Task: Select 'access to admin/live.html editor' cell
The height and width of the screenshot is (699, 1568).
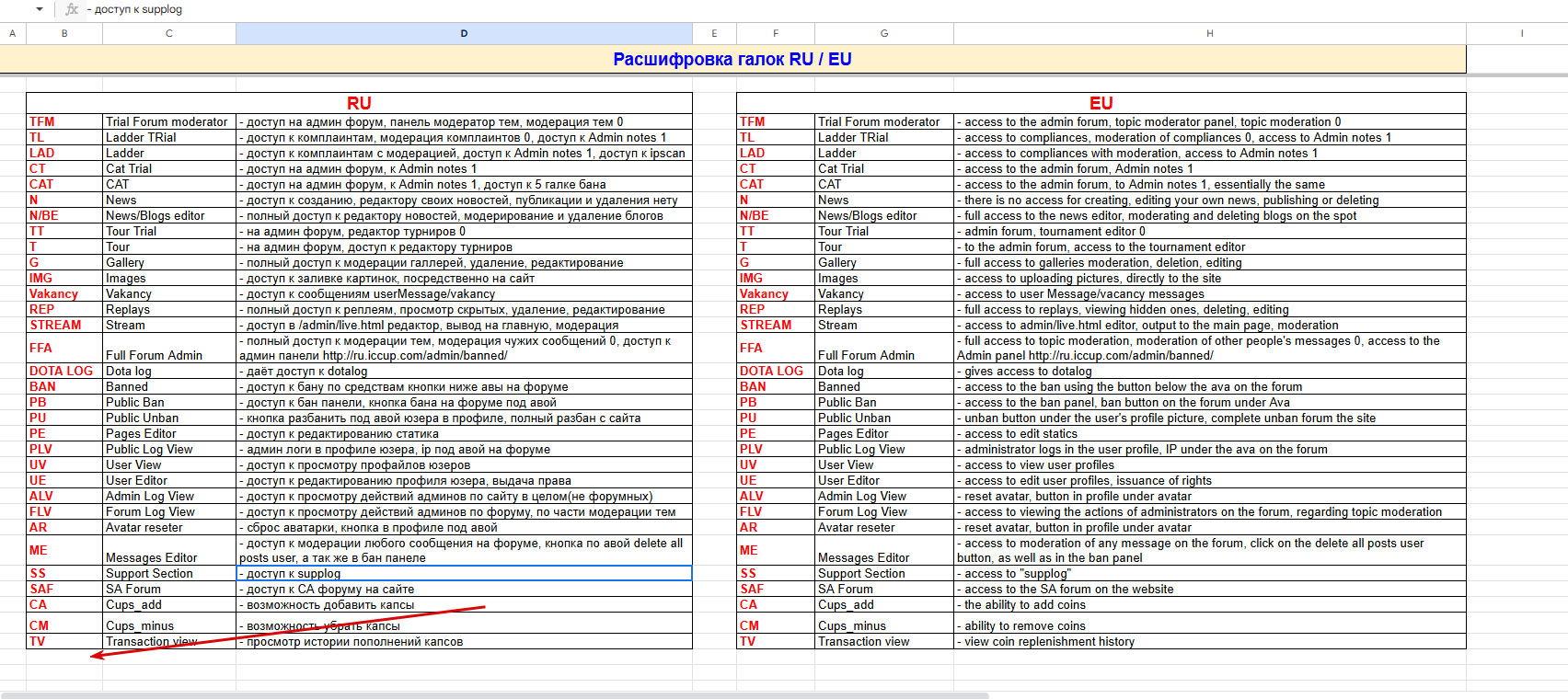Action: [1210, 325]
